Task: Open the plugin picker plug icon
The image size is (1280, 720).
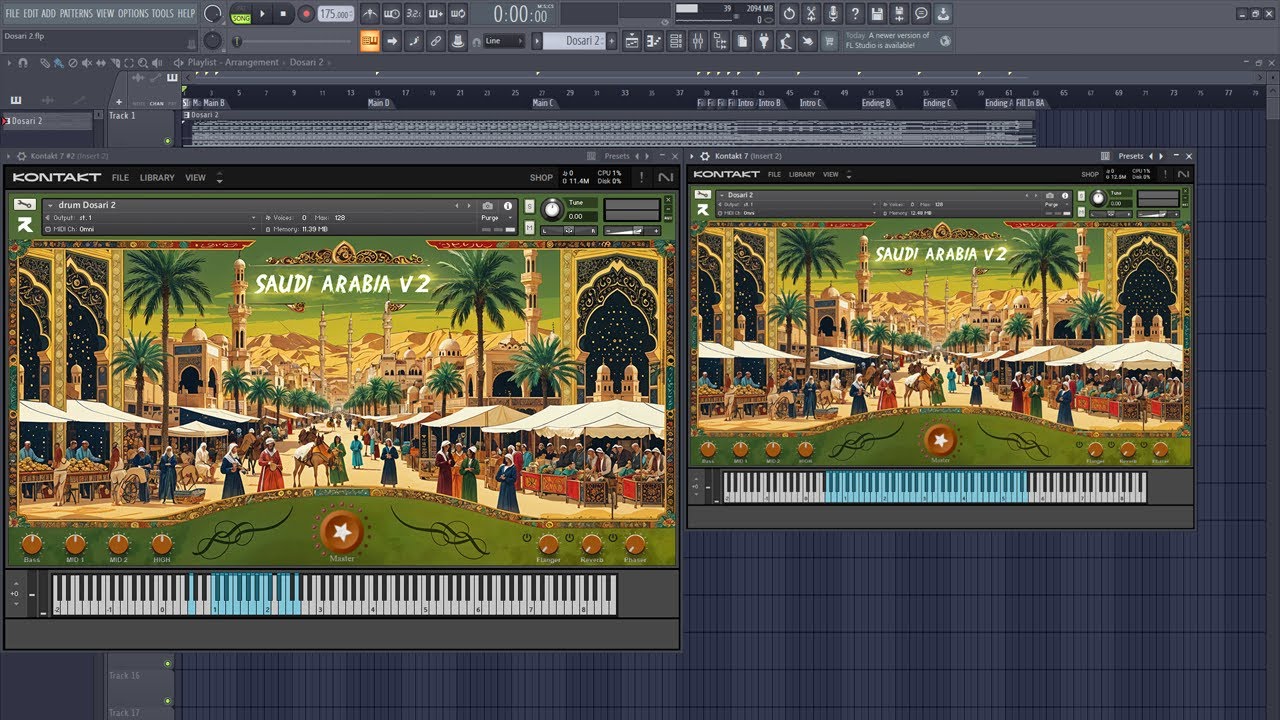Action: (764, 41)
